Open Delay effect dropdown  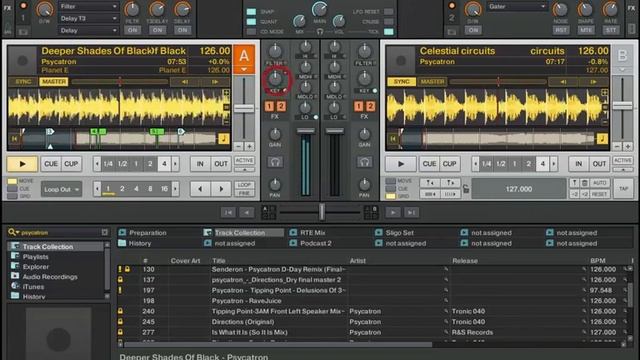(88, 30)
